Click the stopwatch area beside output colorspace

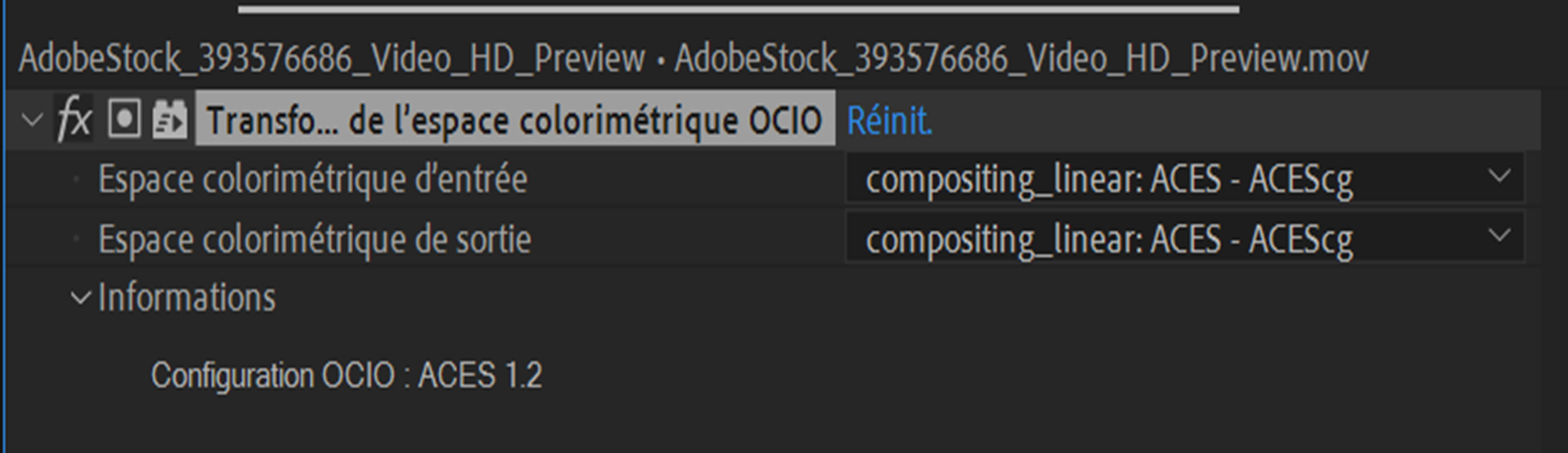75,238
